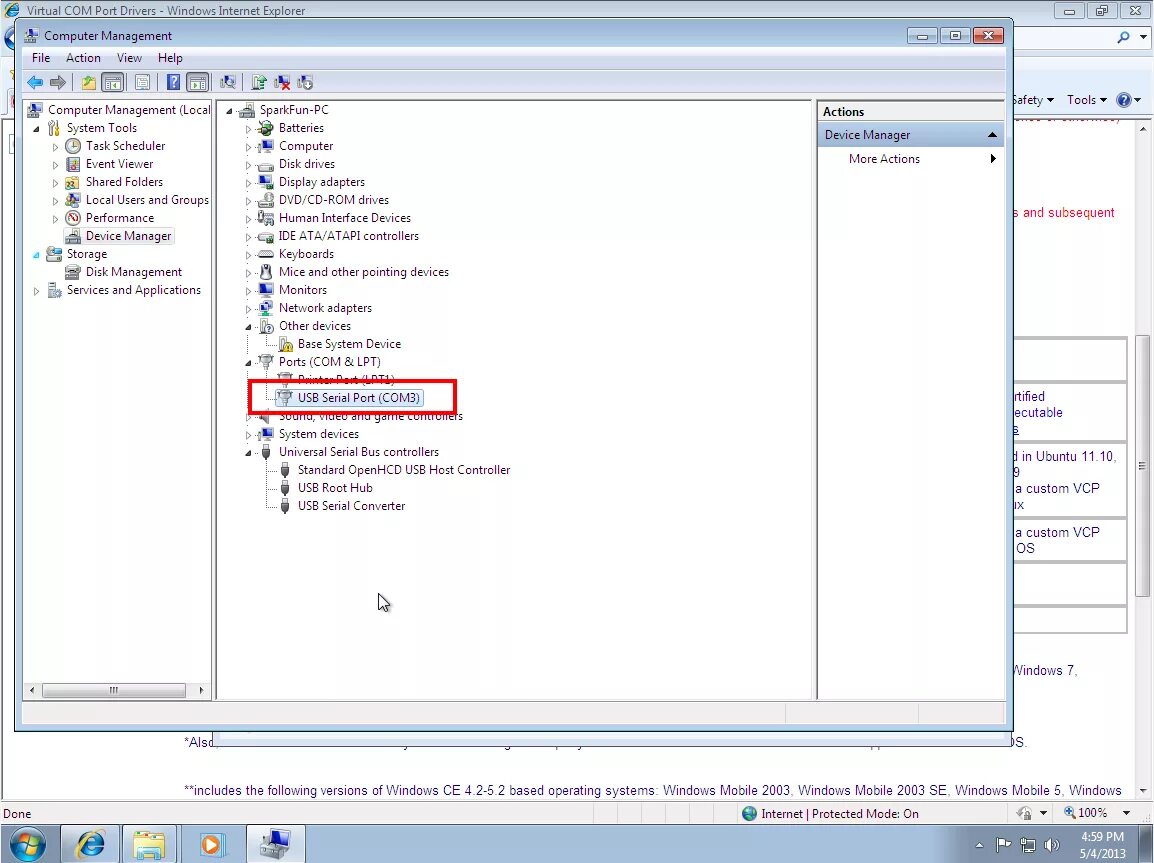The image size is (1154, 863).
Task: Expand the Disk drives category
Action: [248, 165]
